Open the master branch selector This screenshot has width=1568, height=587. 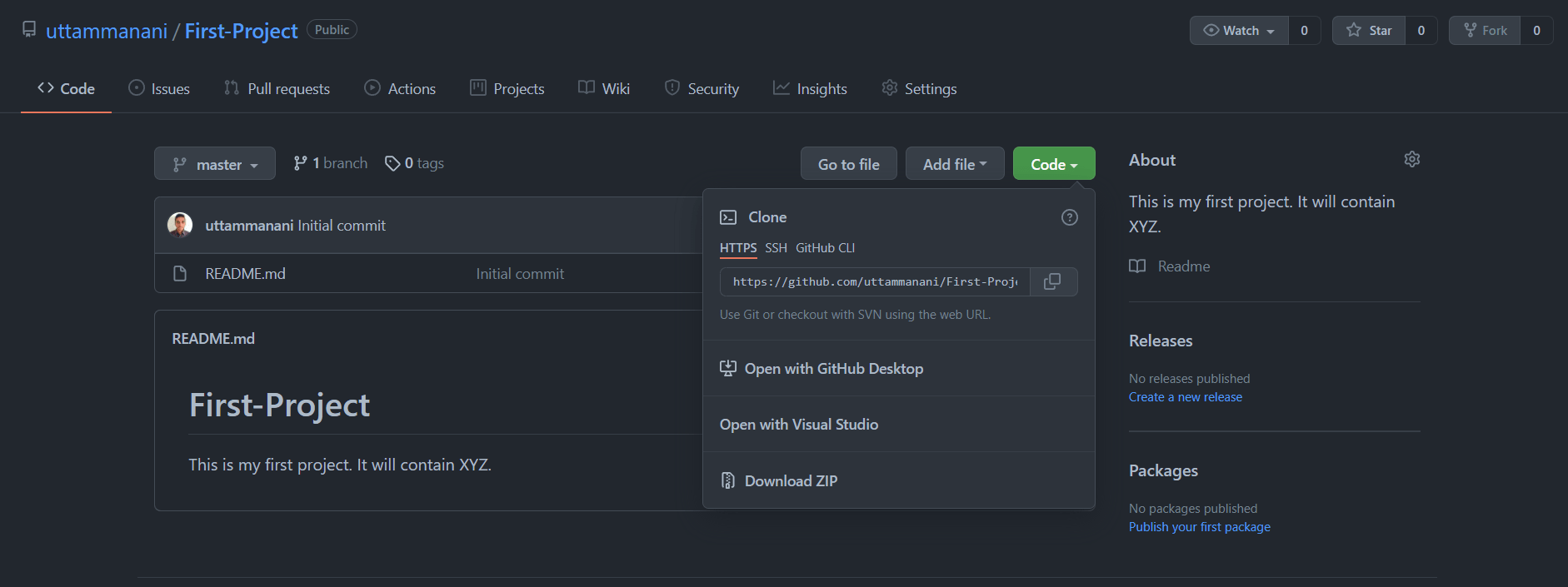coord(215,164)
